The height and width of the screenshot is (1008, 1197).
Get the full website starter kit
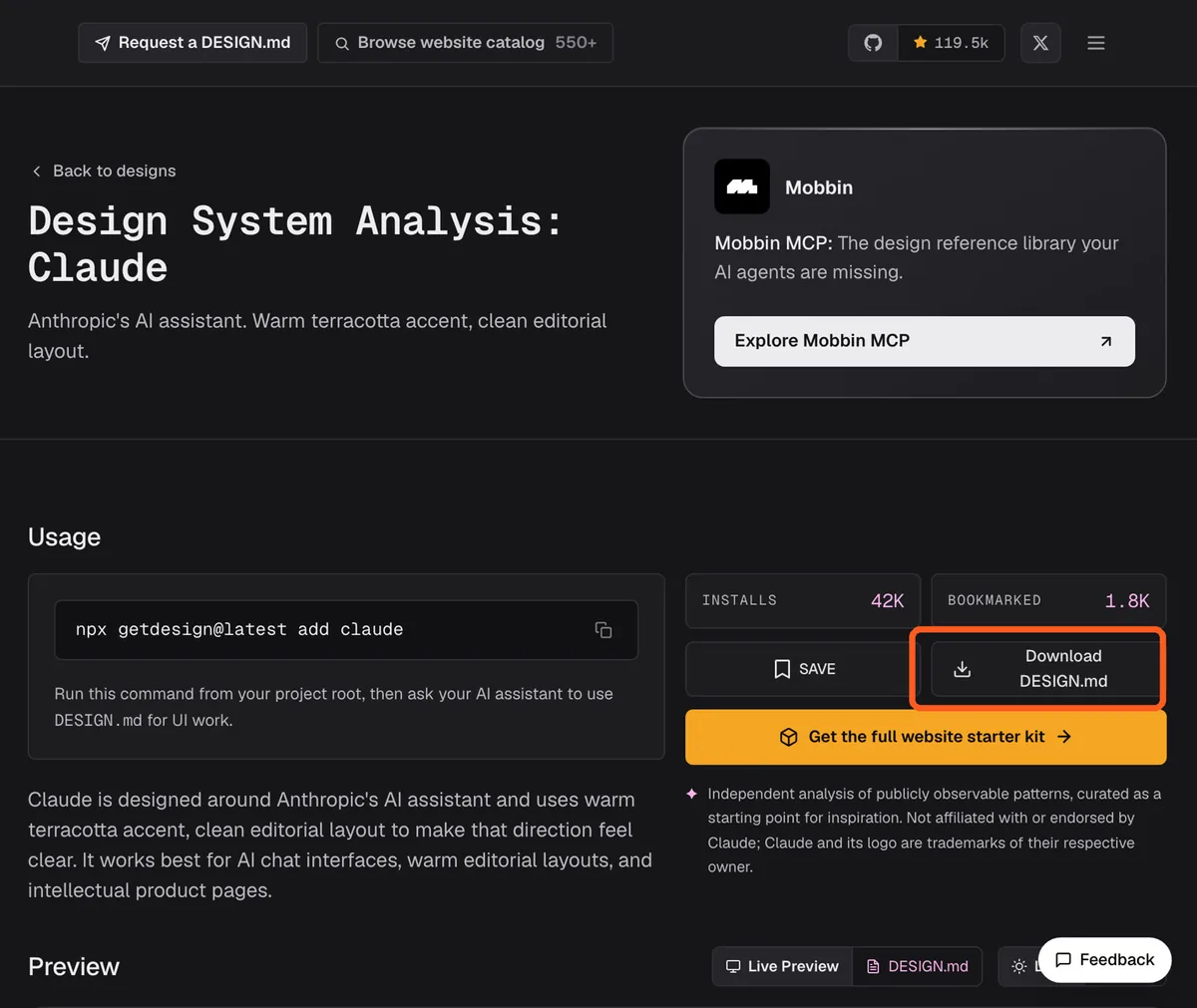pos(926,737)
